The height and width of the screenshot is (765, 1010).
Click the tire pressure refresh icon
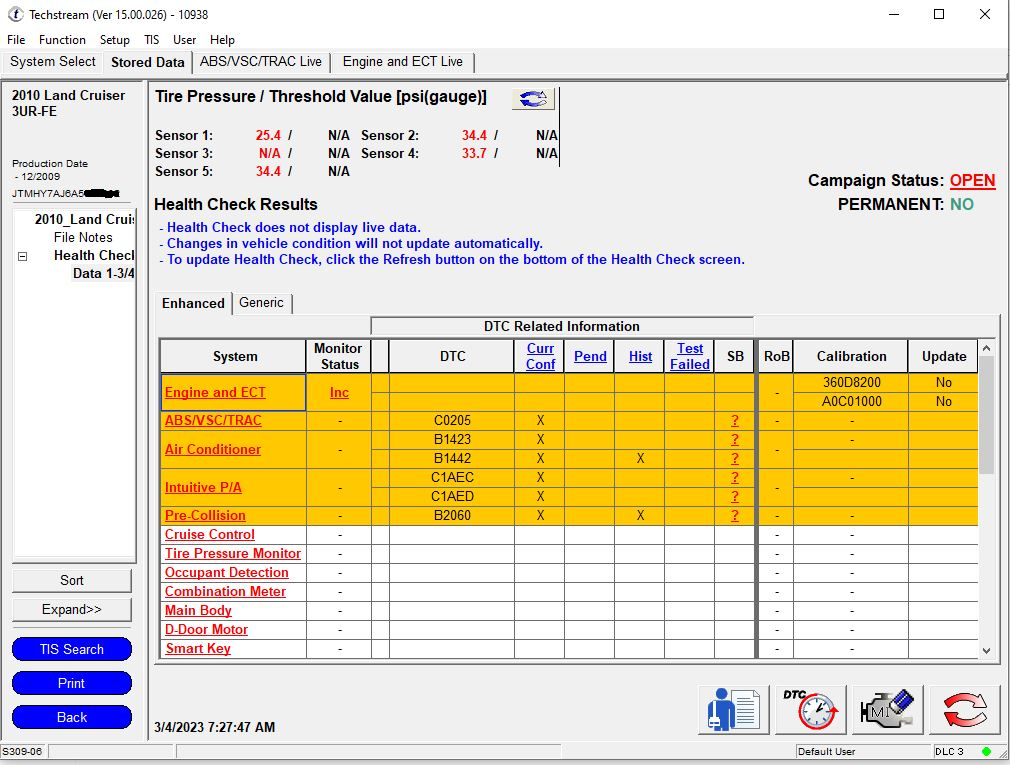pyautogui.click(x=533, y=99)
